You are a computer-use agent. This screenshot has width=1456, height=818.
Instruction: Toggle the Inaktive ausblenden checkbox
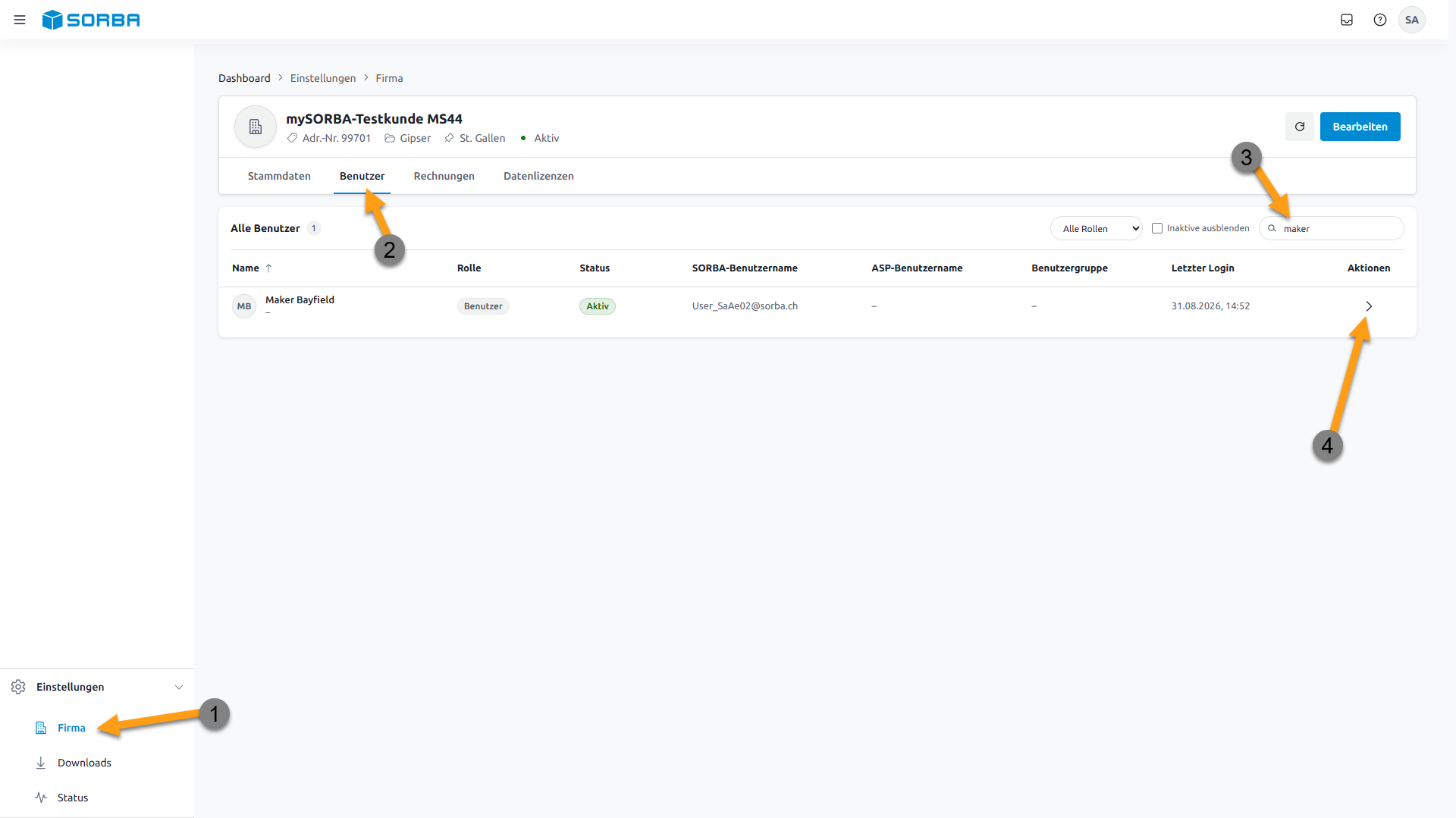coord(1157,228)
